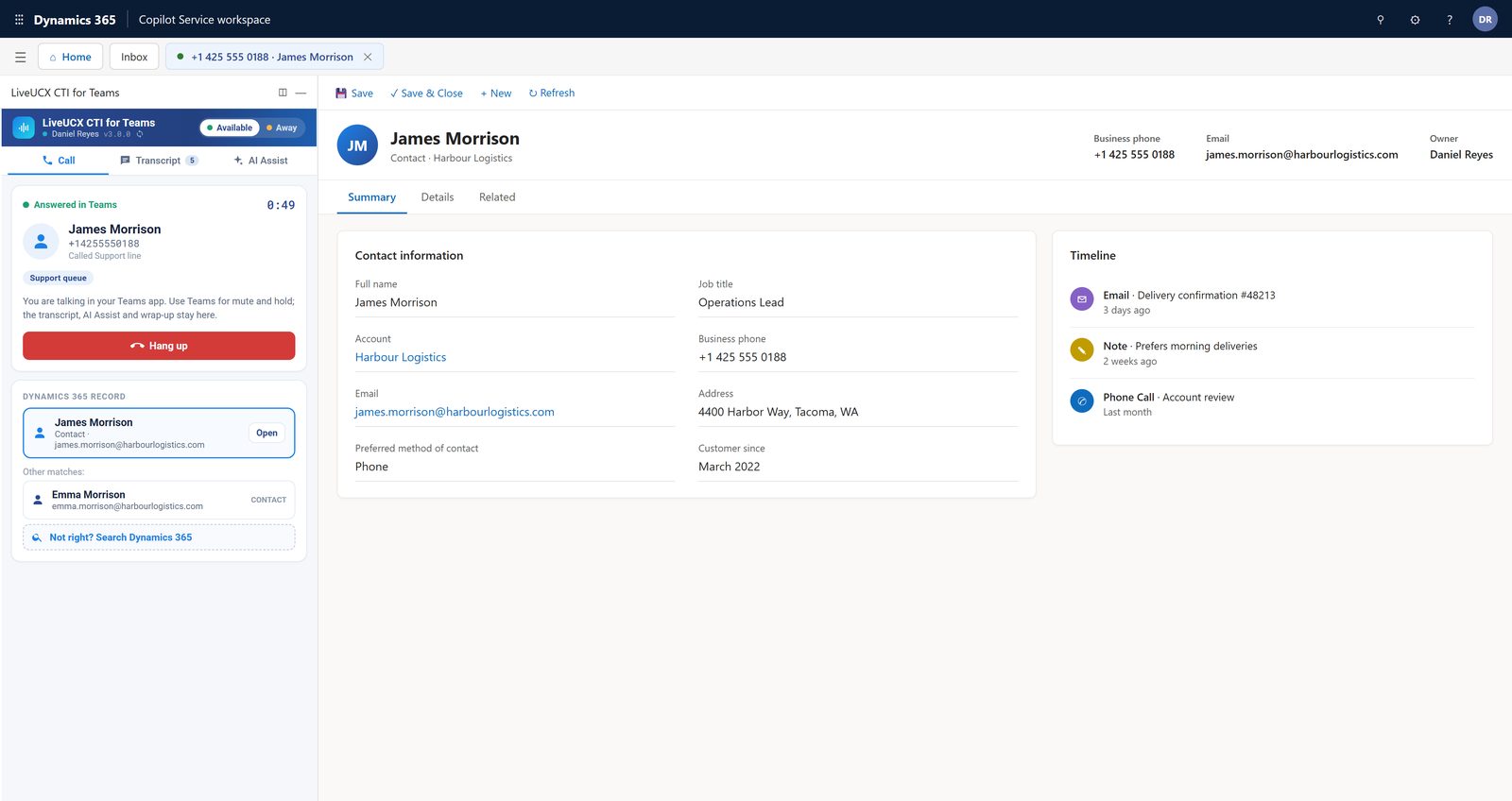1512x801 pixels.
Task: Toggle the hamburger site map menu
Action: point(20,57)
